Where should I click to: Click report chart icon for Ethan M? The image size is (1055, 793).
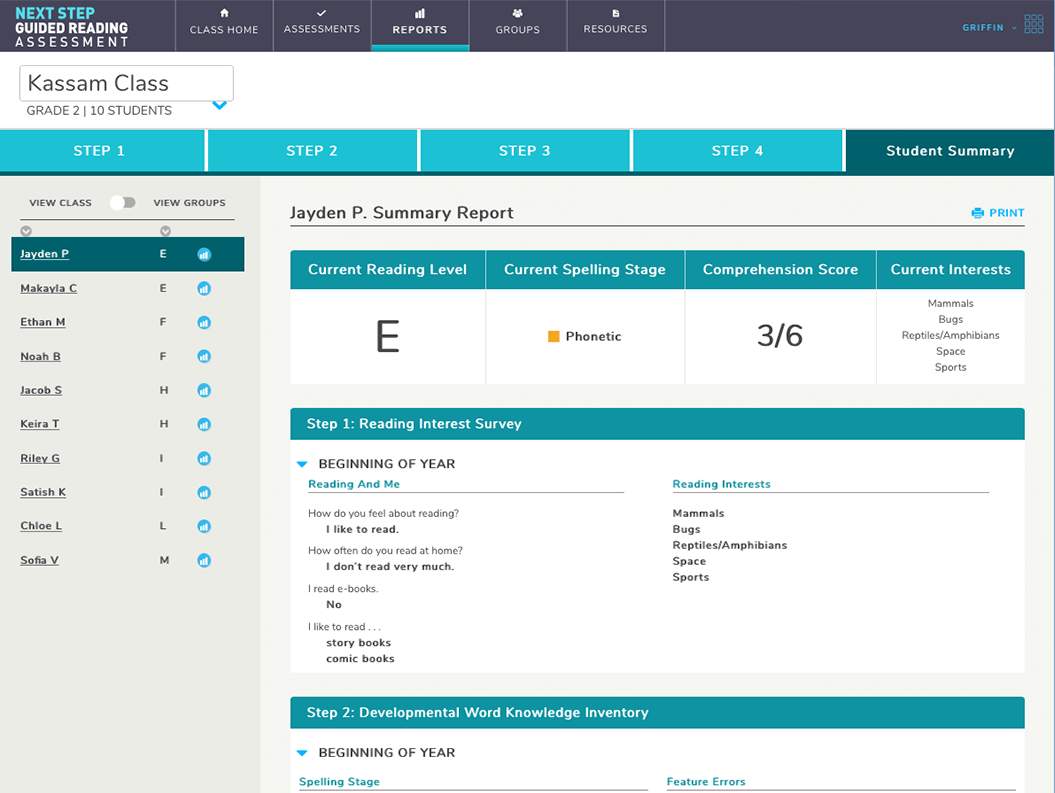[204, 323]
